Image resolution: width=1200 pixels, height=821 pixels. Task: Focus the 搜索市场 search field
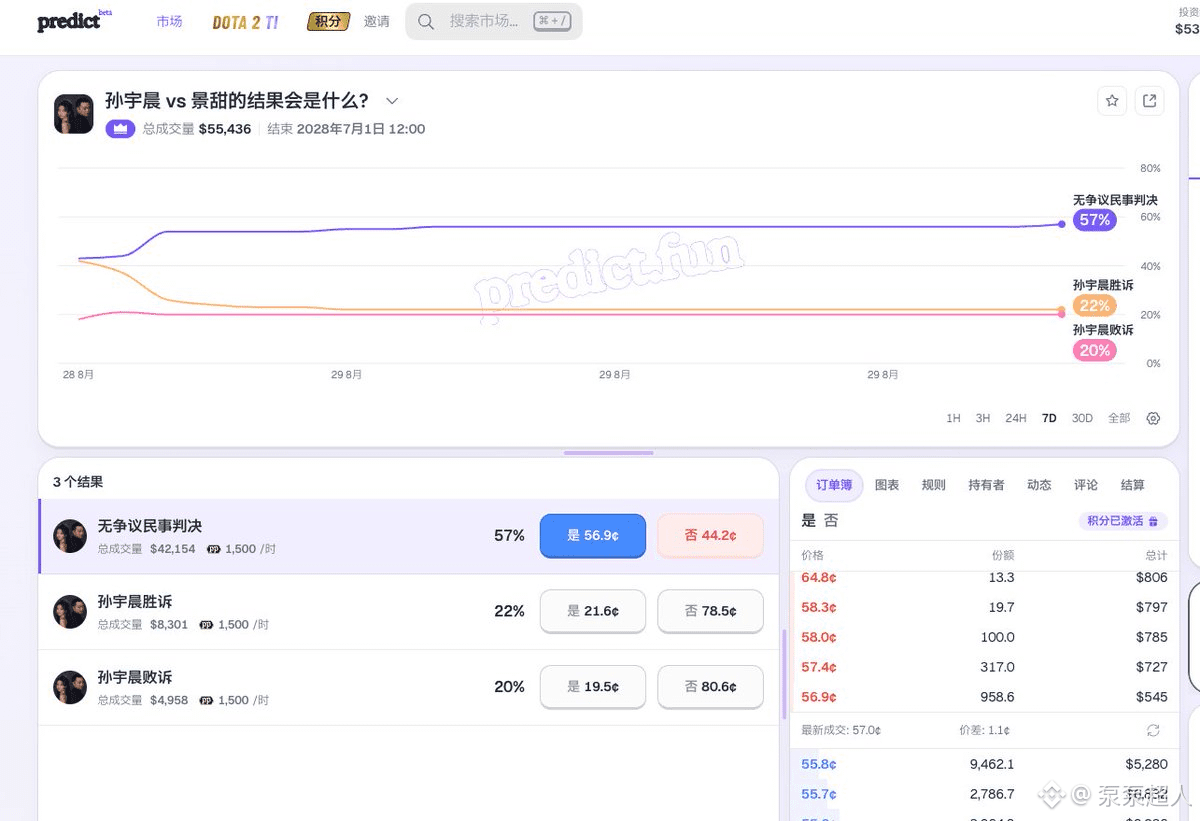tap(494, 21)
